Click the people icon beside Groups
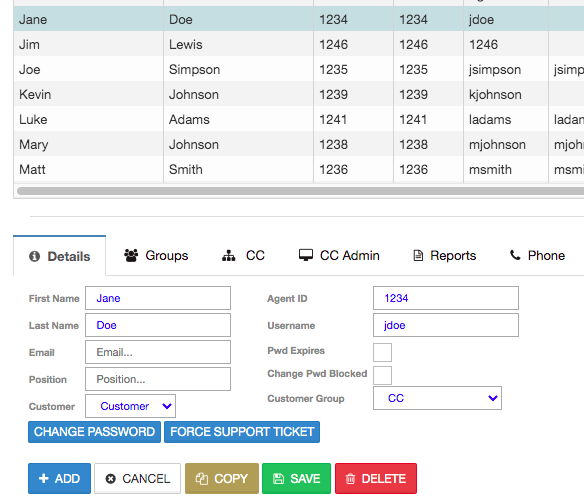The image size is (584, 502). coord(131,255)
